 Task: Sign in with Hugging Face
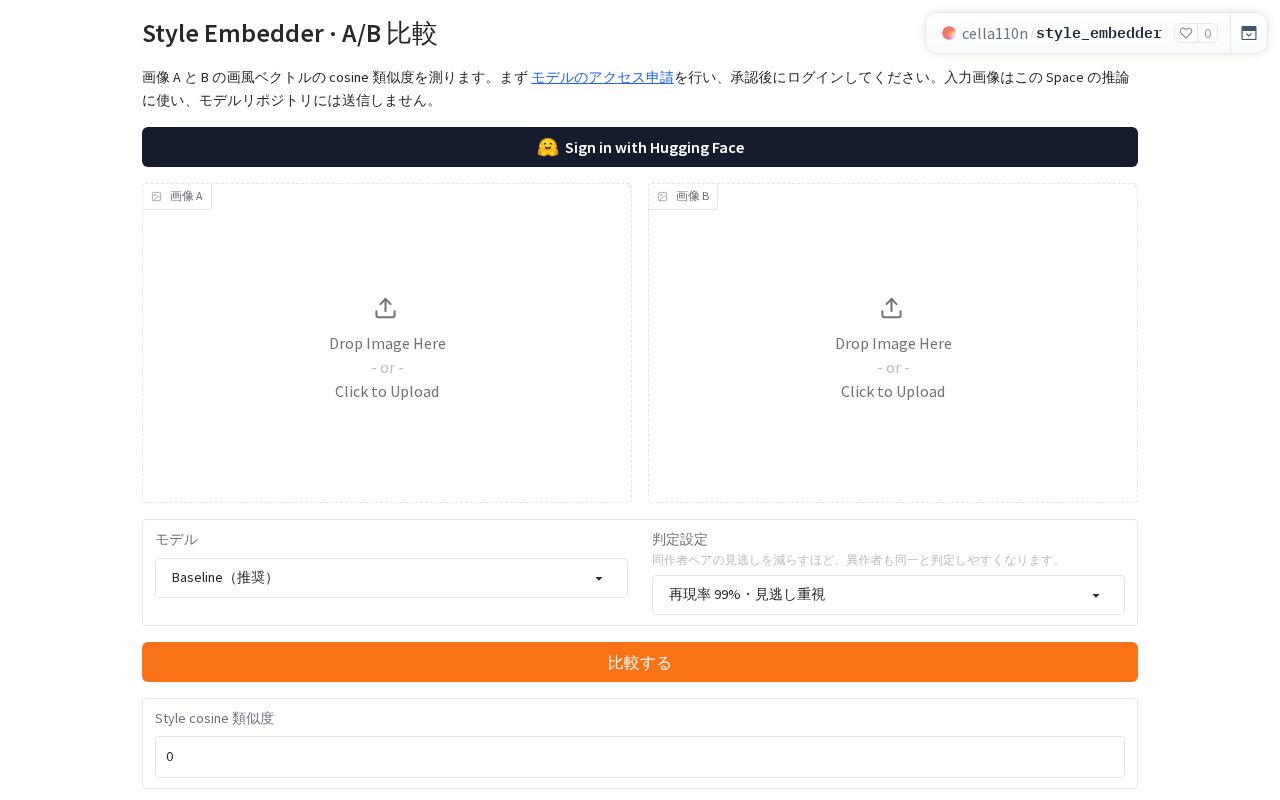pyautogui.click(x=640, y=147)
